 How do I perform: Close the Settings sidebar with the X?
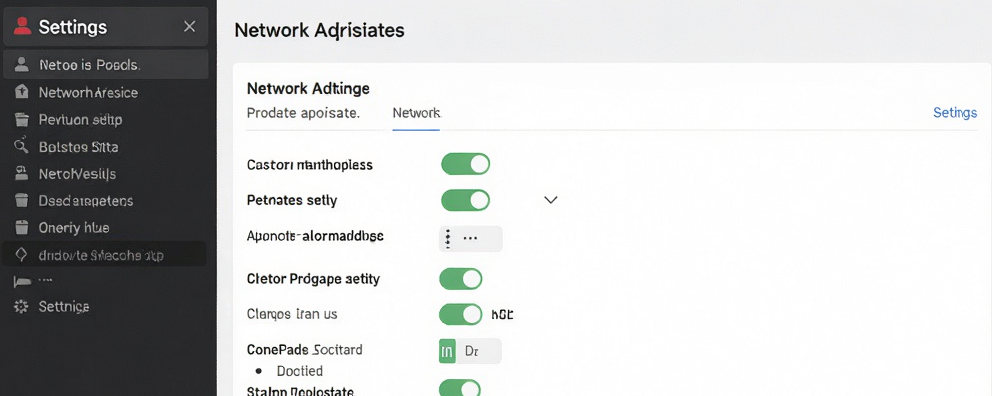tap(189, 27)
